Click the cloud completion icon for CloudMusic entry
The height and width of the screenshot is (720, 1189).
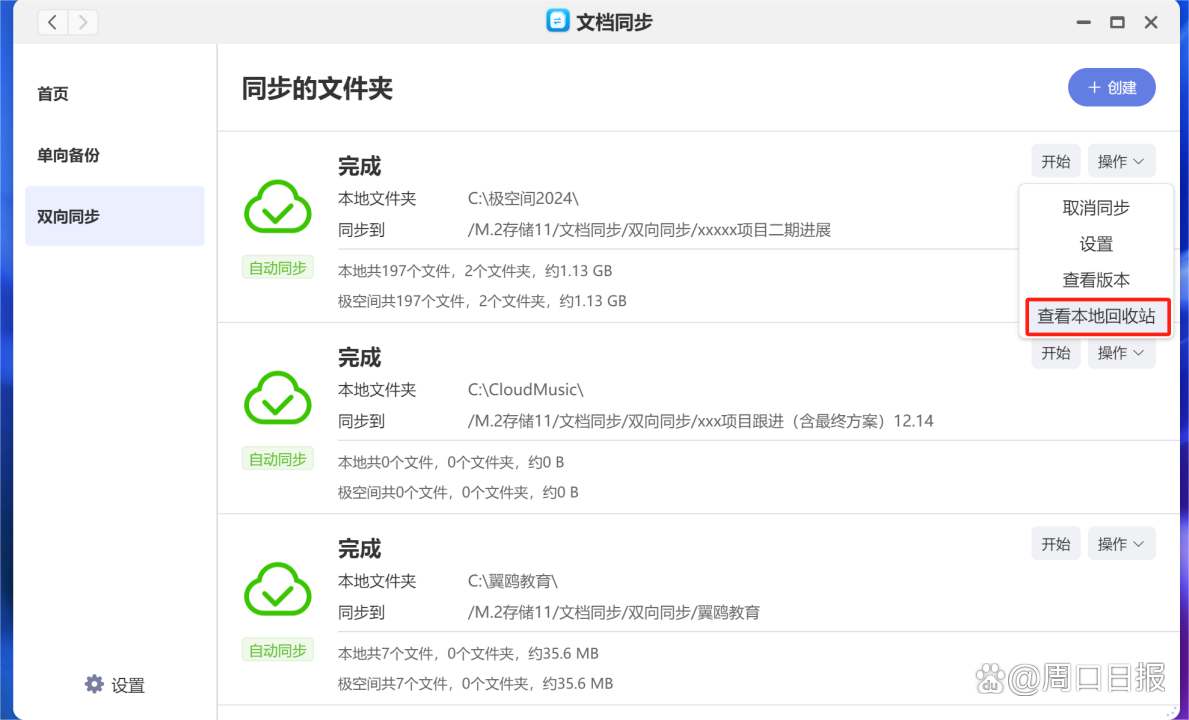tap(277, 399)
